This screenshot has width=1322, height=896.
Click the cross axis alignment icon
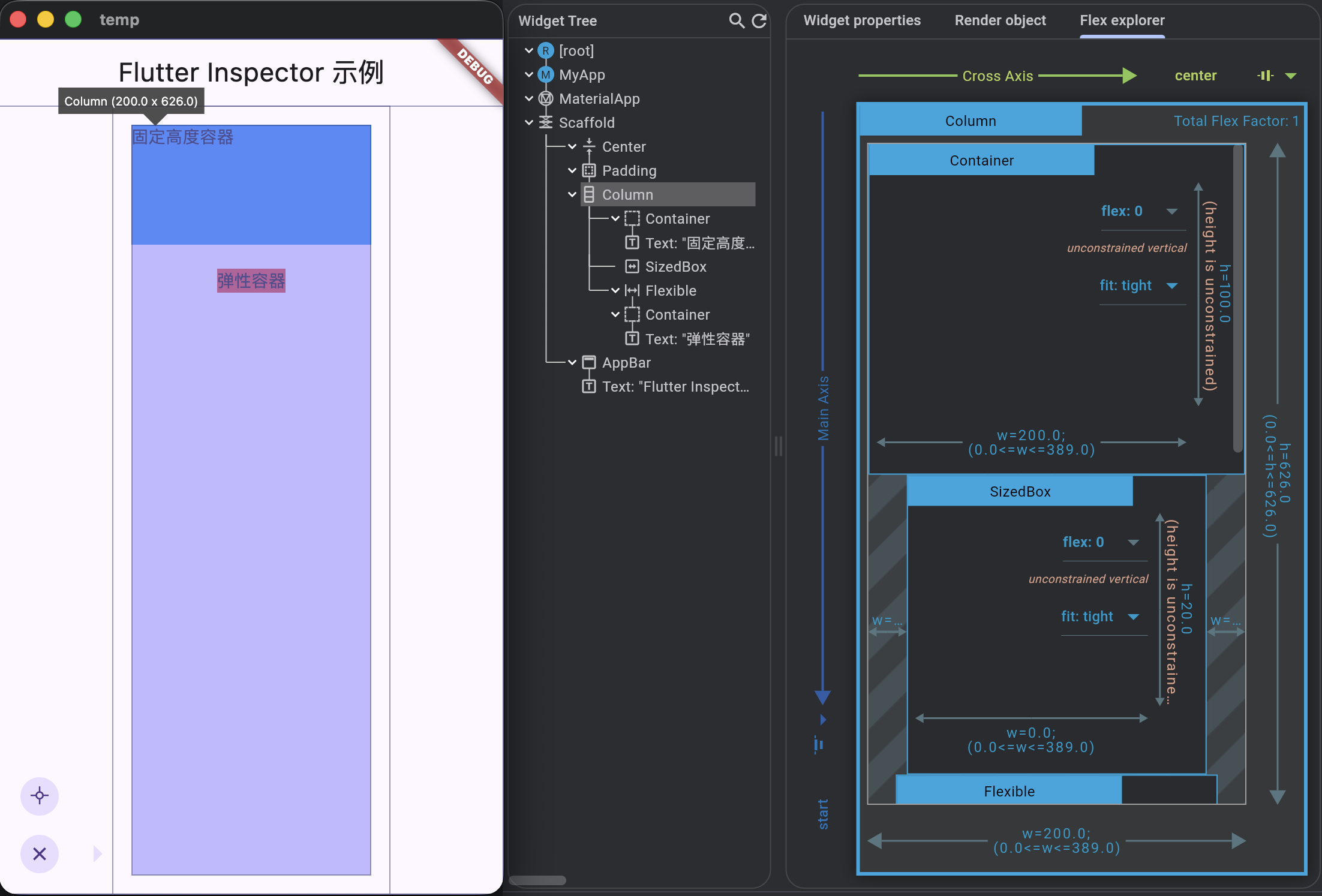(1266, 76)
